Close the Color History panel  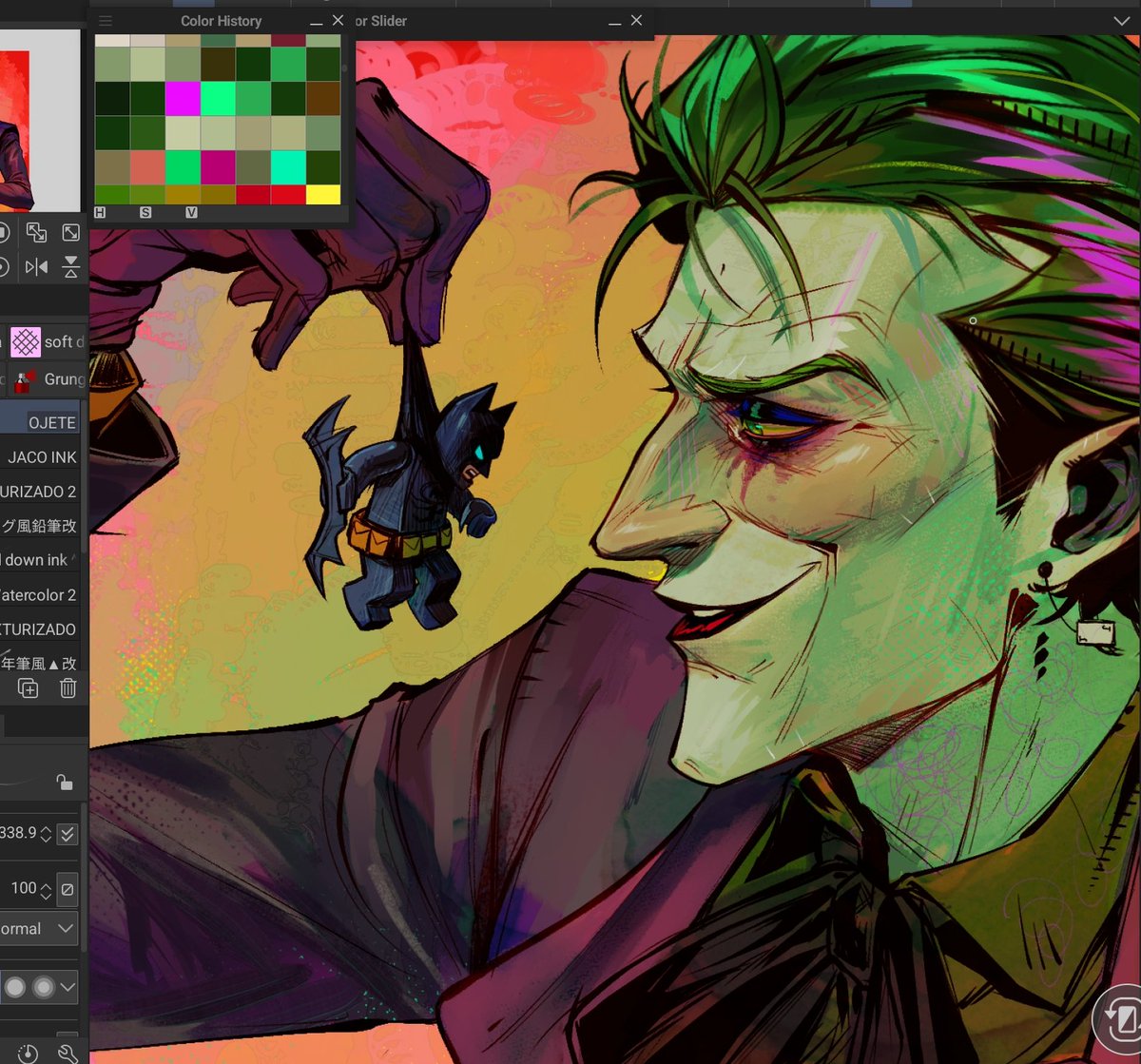338,20
